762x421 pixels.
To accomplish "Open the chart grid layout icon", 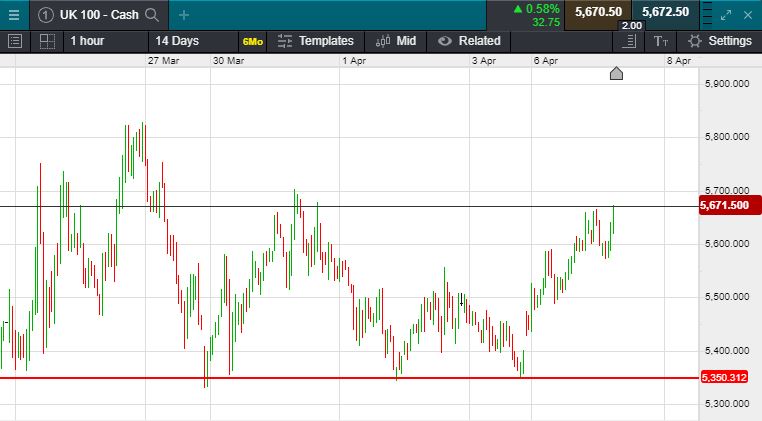I will tap(47, 41).
